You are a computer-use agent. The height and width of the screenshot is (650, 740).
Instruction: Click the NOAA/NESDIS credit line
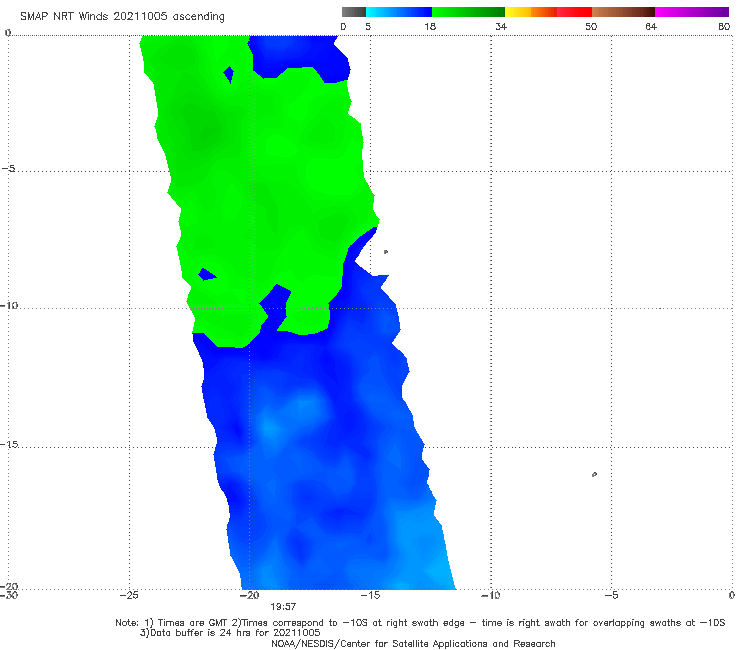pos(413,644)
